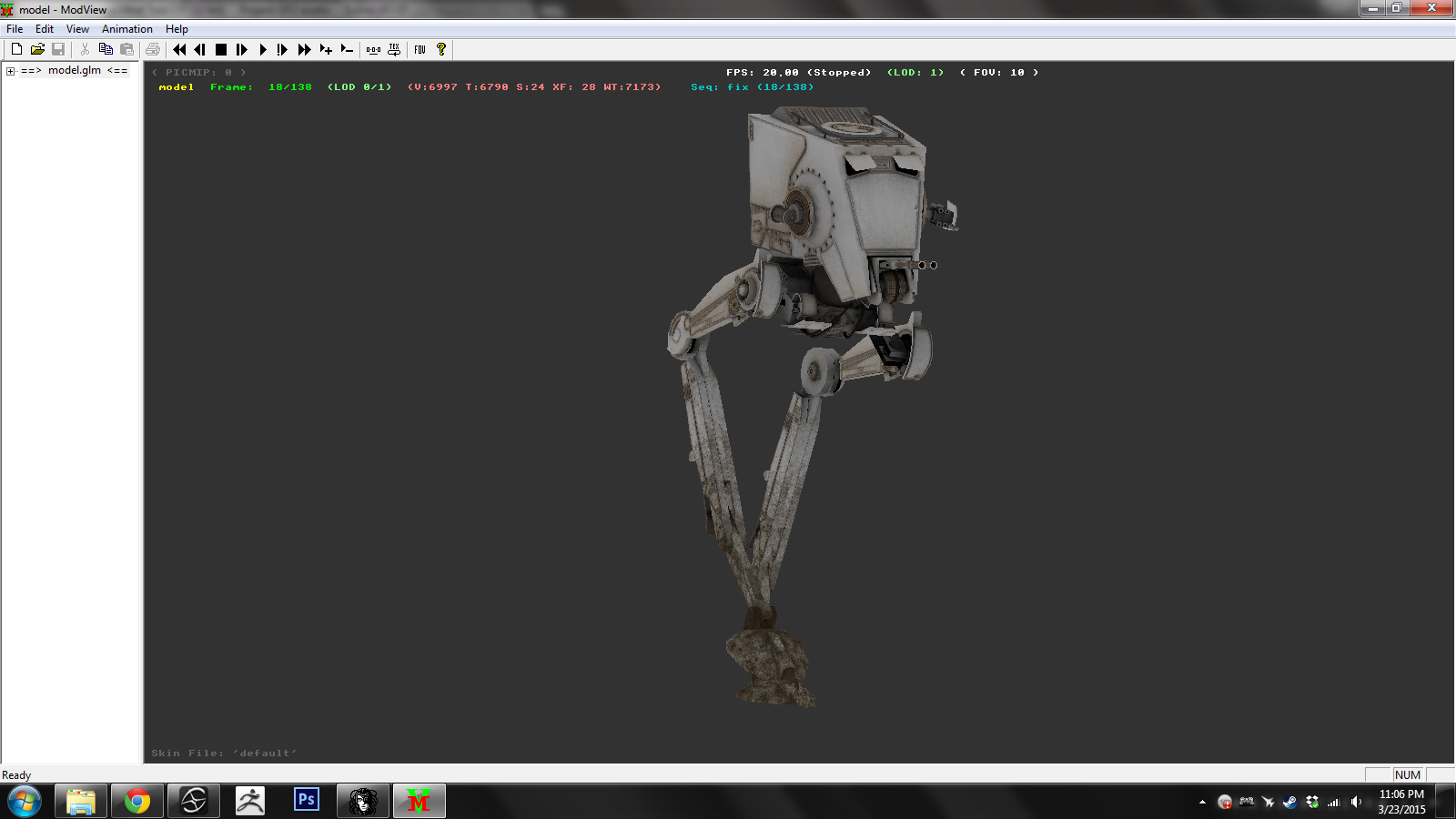Open the View menu
Screen dimensions: 1456x819
pos(77,29)
